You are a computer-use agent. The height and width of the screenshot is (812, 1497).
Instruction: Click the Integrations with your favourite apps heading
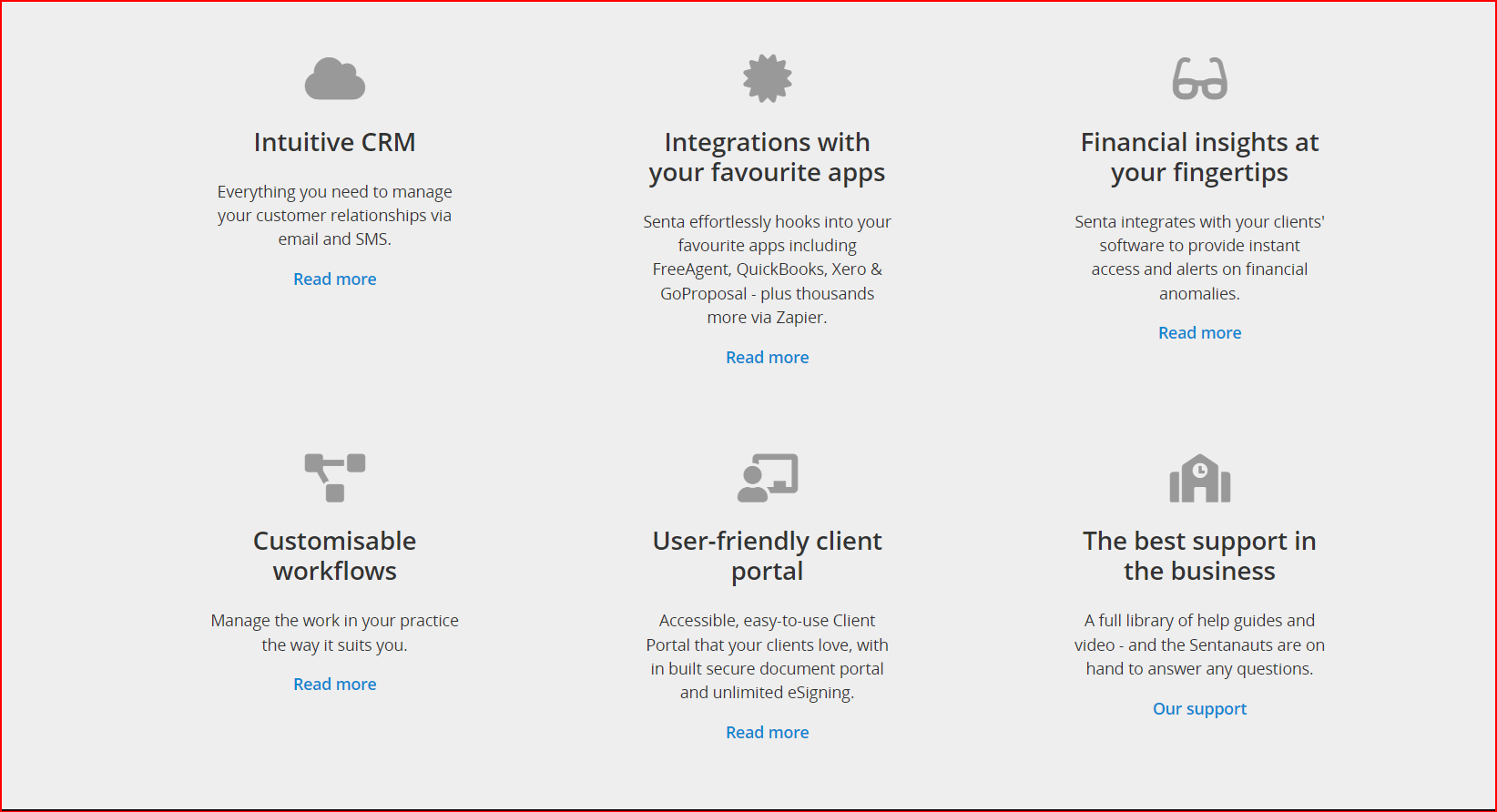click(768, 157)
